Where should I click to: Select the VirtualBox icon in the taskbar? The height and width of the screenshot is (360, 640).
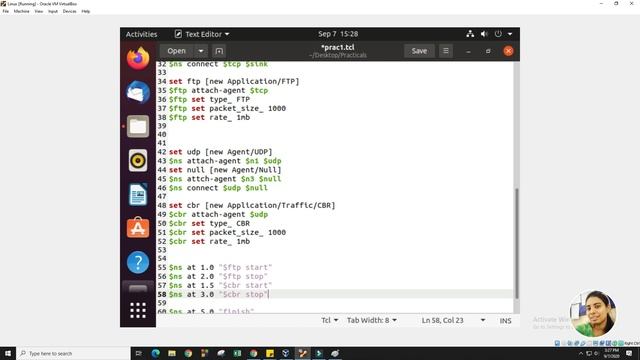tap(286, 353)
